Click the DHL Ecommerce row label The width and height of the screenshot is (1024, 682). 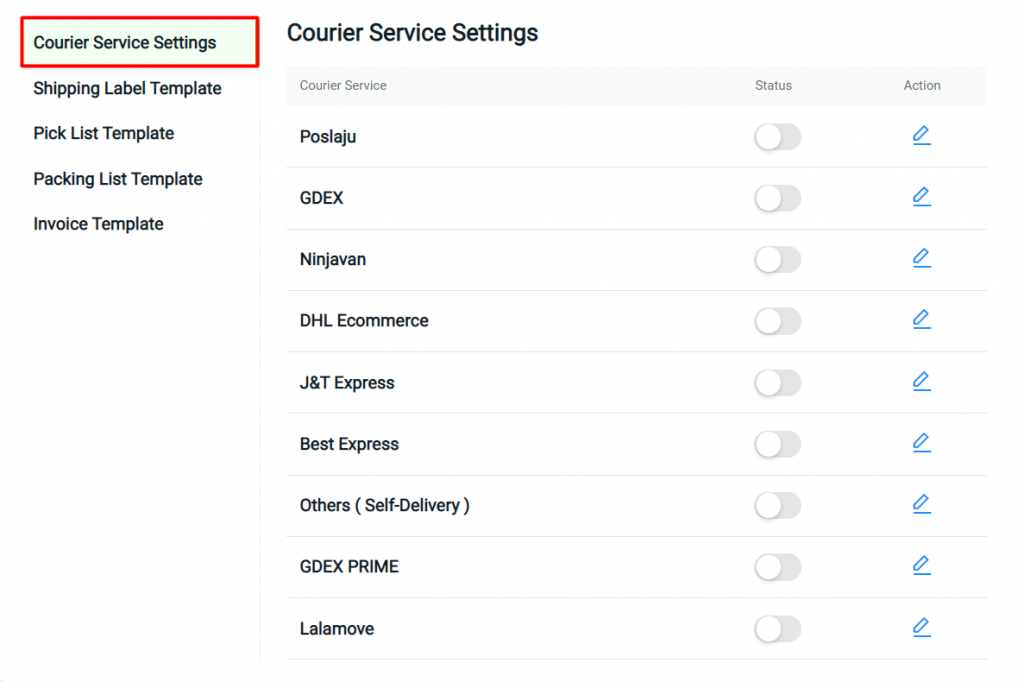click(x=364, y=321)
